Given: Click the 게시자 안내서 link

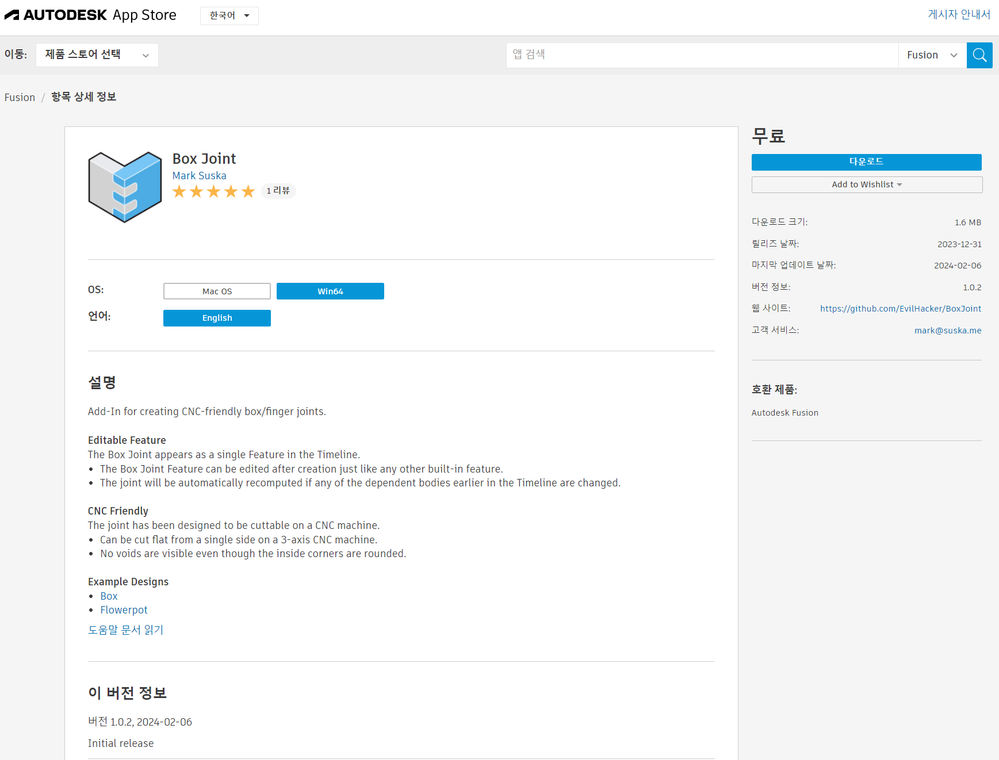Looking at the screenshot, I should [x=959, y=14].
